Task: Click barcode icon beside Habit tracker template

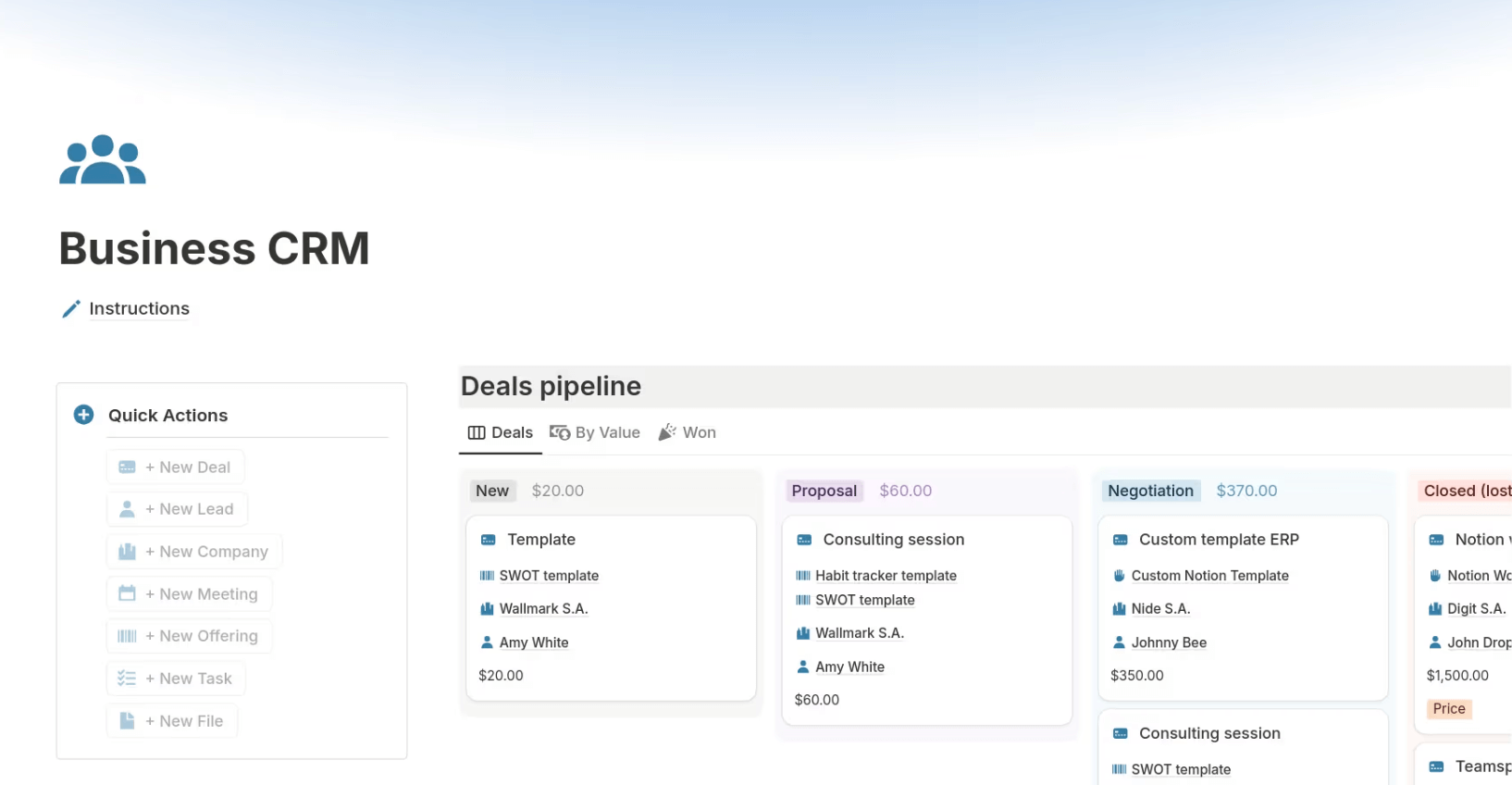Action: pyautogui.click(x=803, y=576)
